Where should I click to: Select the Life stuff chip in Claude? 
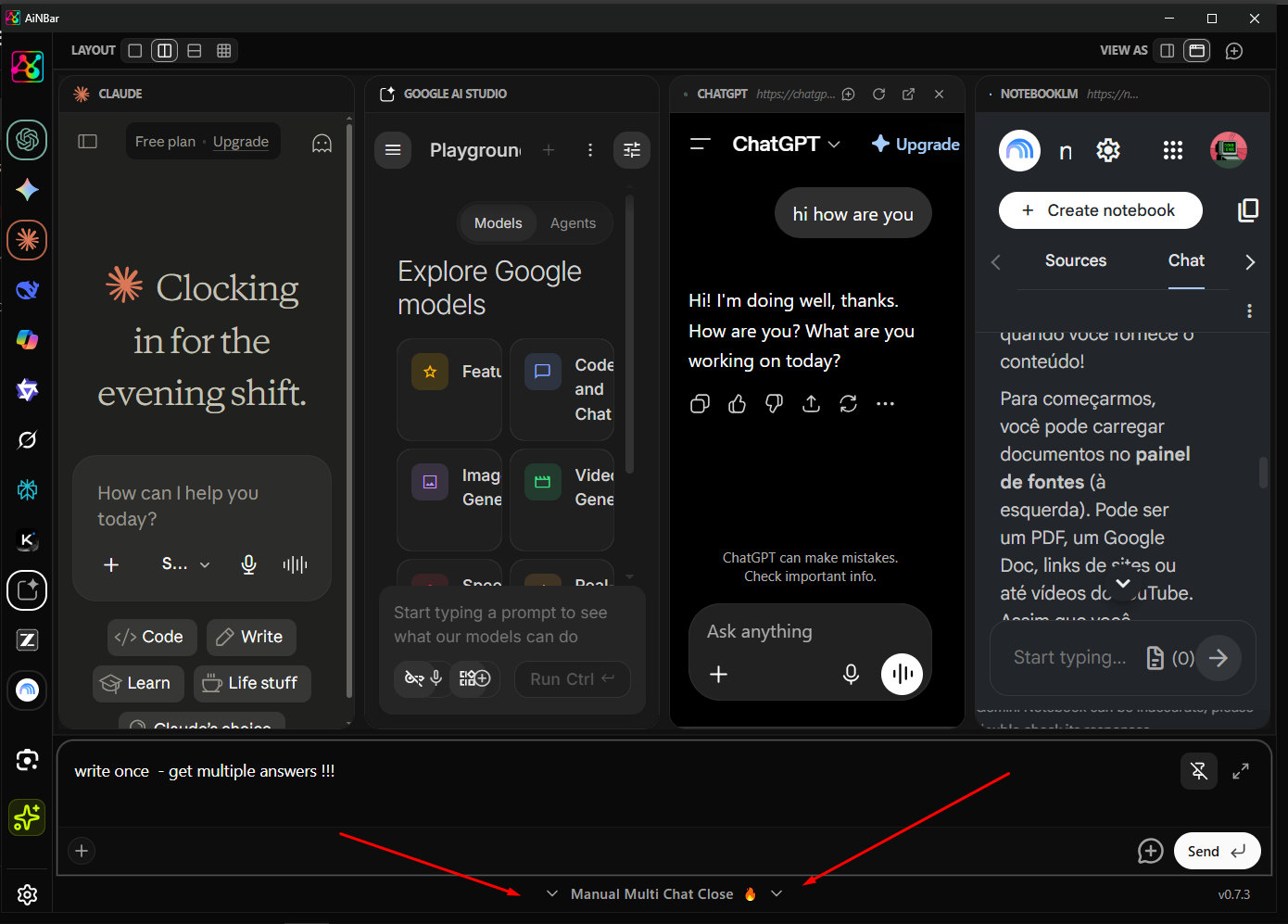[252, 683]
